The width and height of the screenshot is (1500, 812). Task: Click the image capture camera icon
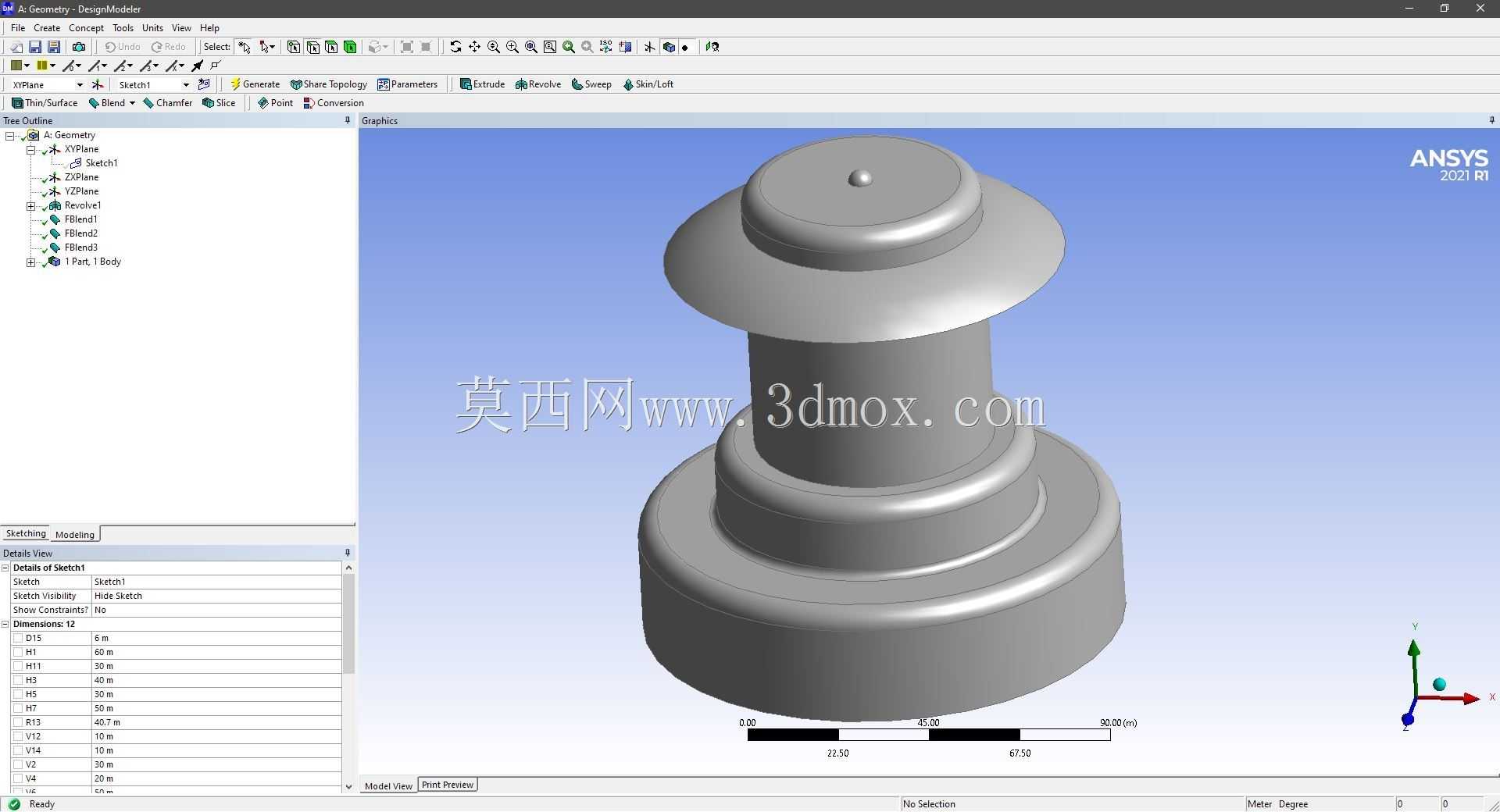[x=79, y=47]
